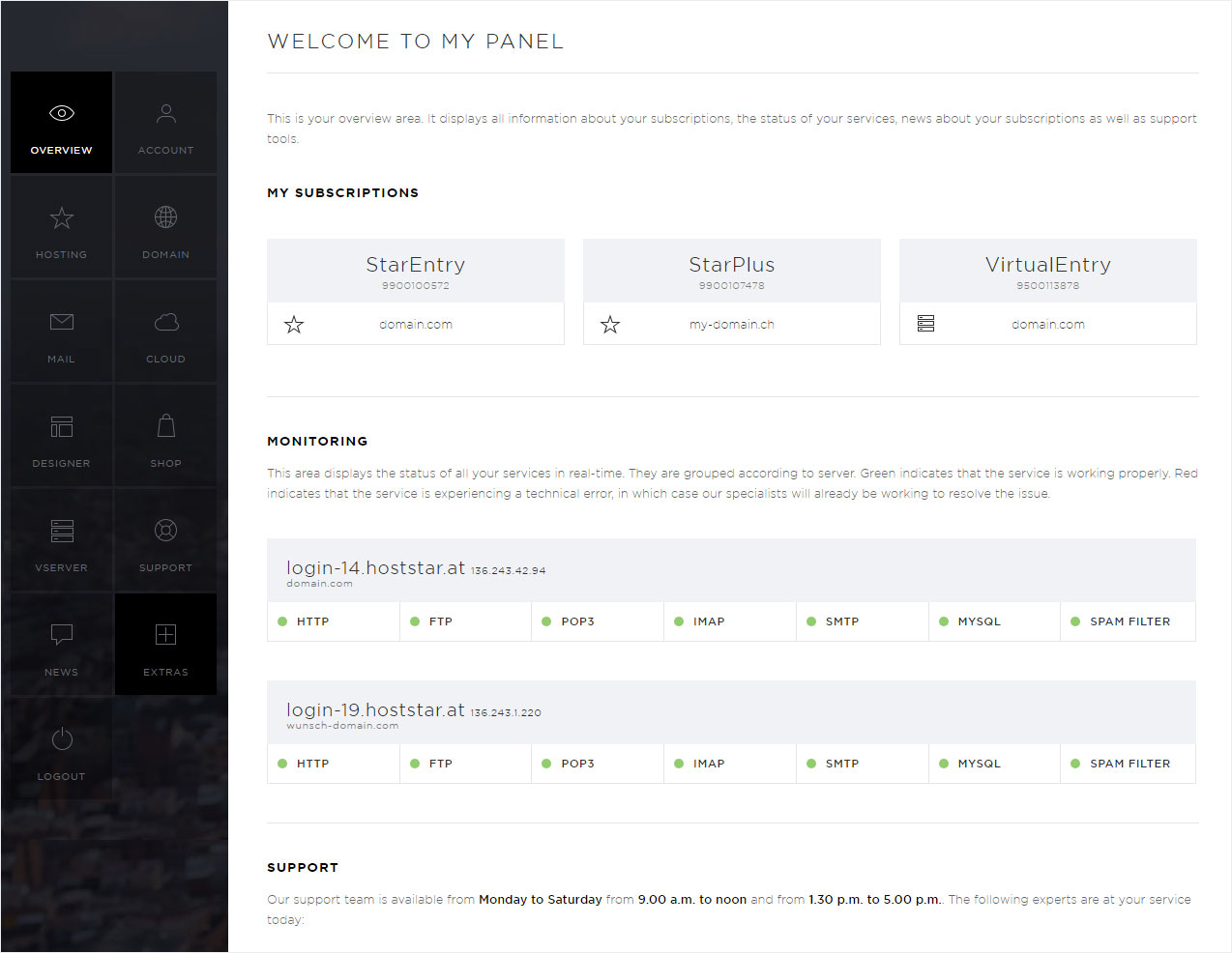Click HTTP status under login-14 server
1232x953 pixels.
(x=334, y=621)
